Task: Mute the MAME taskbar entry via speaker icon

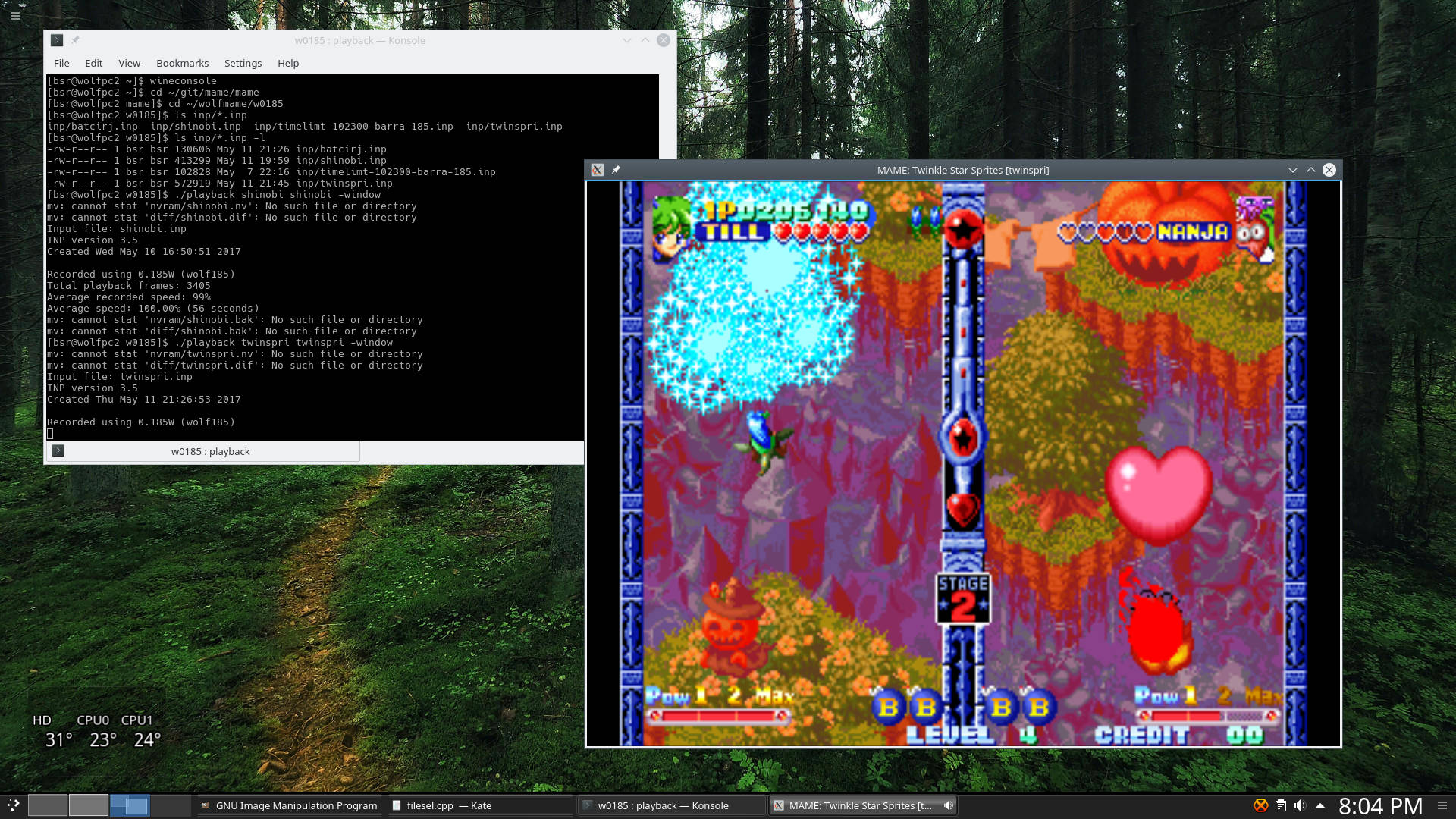Action: [948, 805]
